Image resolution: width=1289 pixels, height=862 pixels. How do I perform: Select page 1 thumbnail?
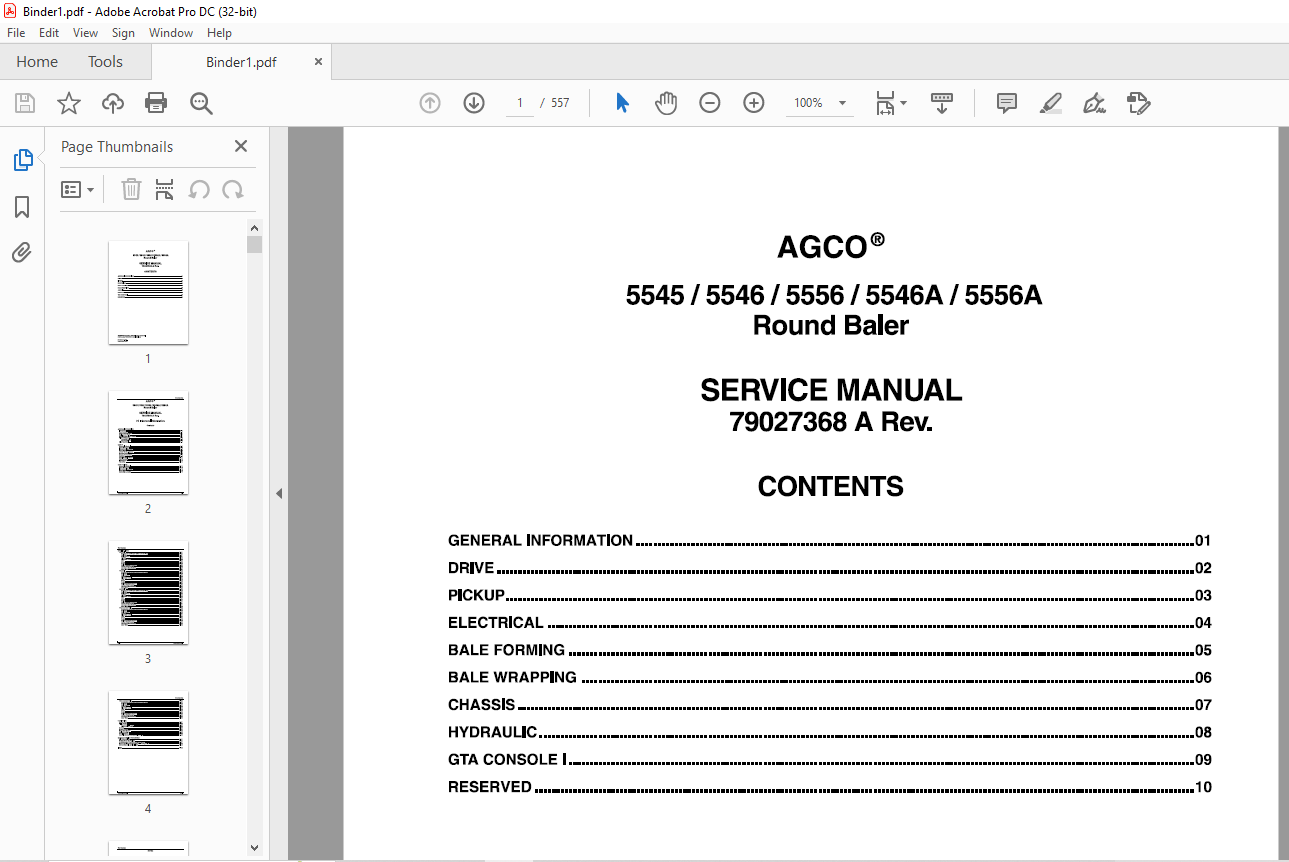148,292
